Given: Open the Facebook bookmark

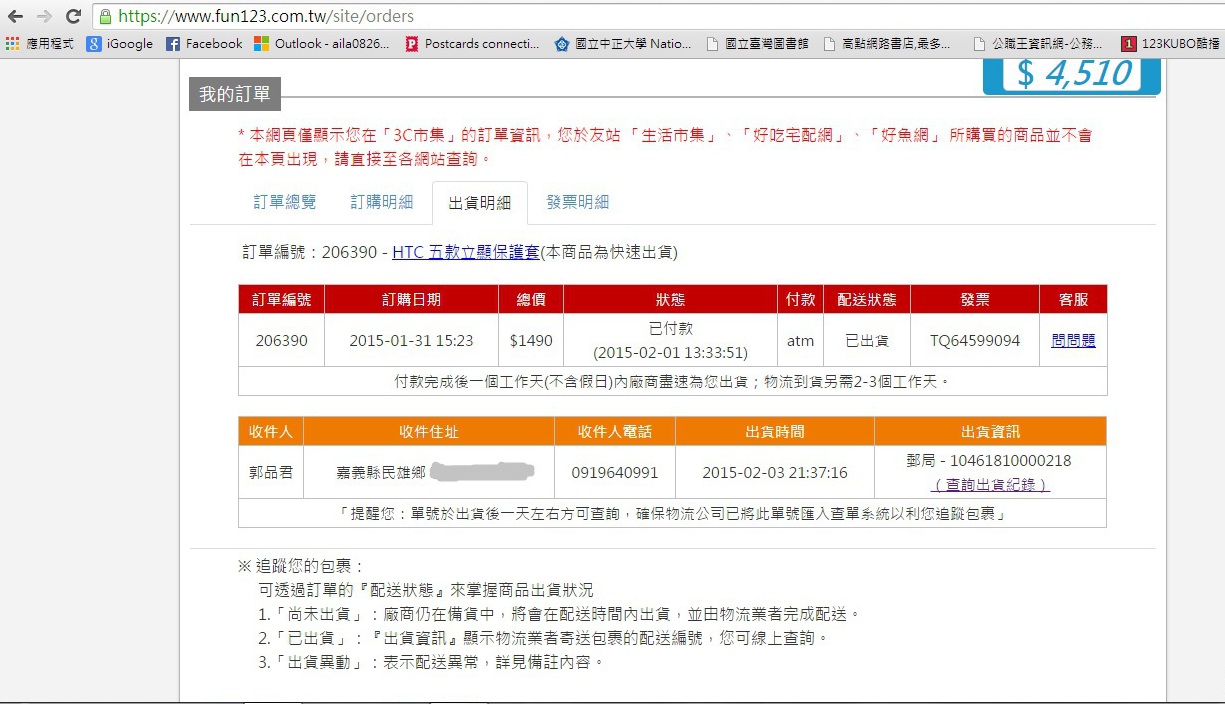Looking at the screenshot, I should coord(204,44).
